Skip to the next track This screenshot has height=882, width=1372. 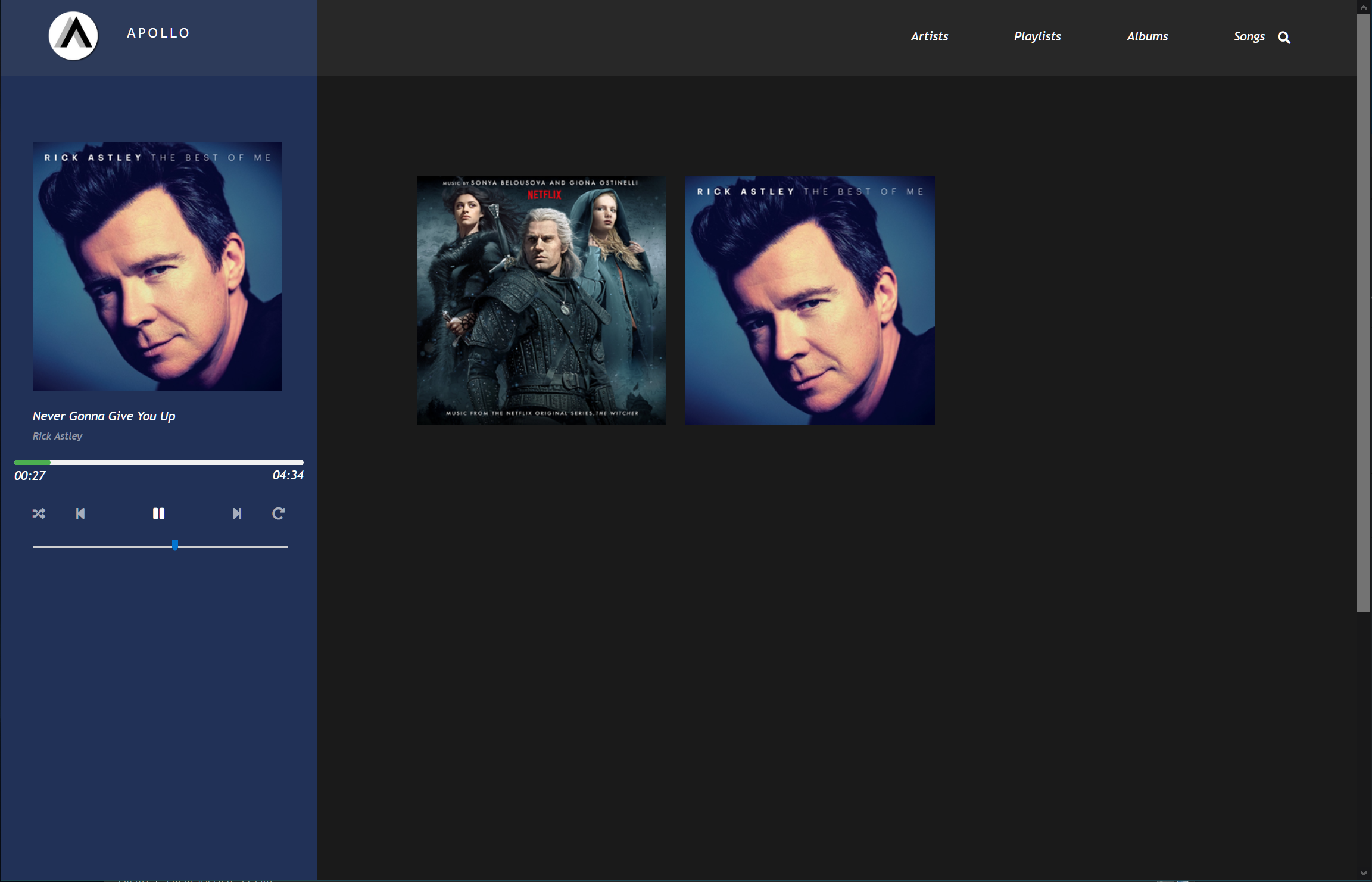pyautogui.click(x=237, y=513)
